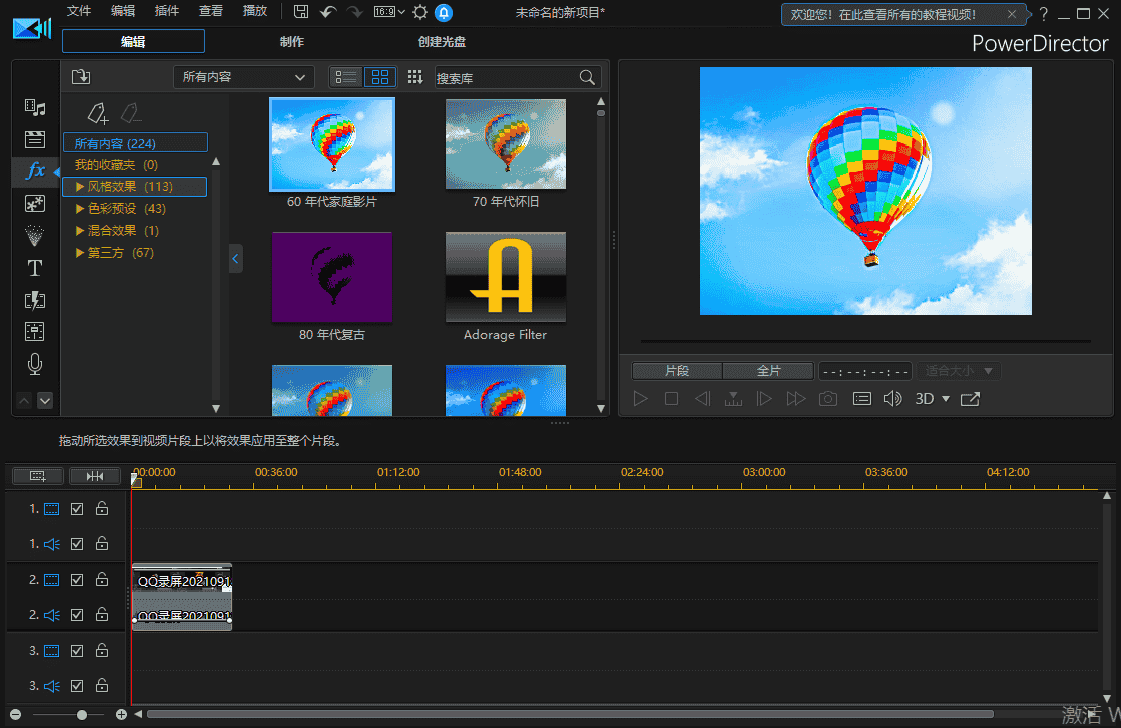Open the Particle Room icon
The image size is (1121, 728).
click(35, 236)
